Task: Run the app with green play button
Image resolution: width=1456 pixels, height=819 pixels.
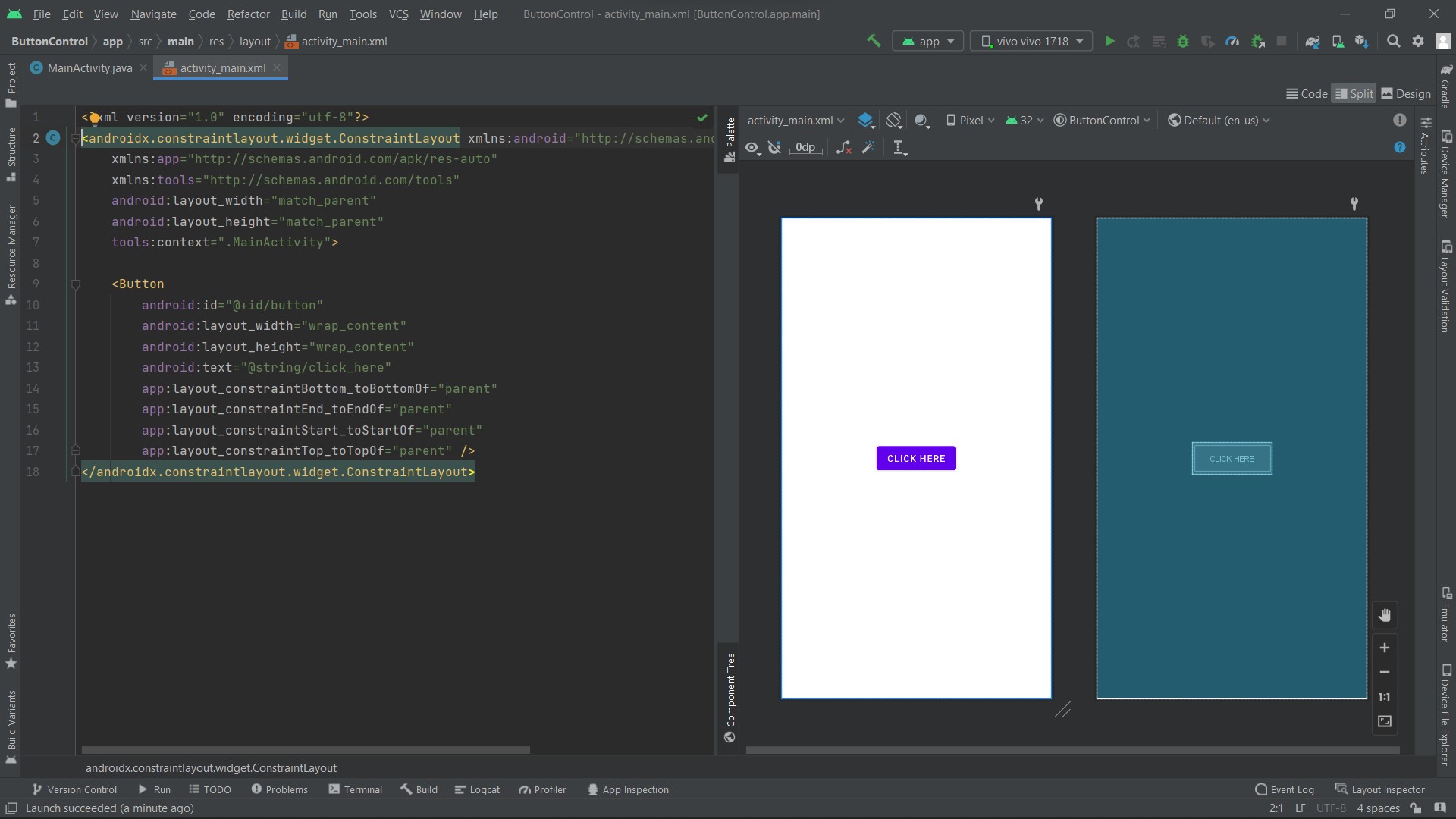Action: pyautogui.click(x=1109, y=41)
